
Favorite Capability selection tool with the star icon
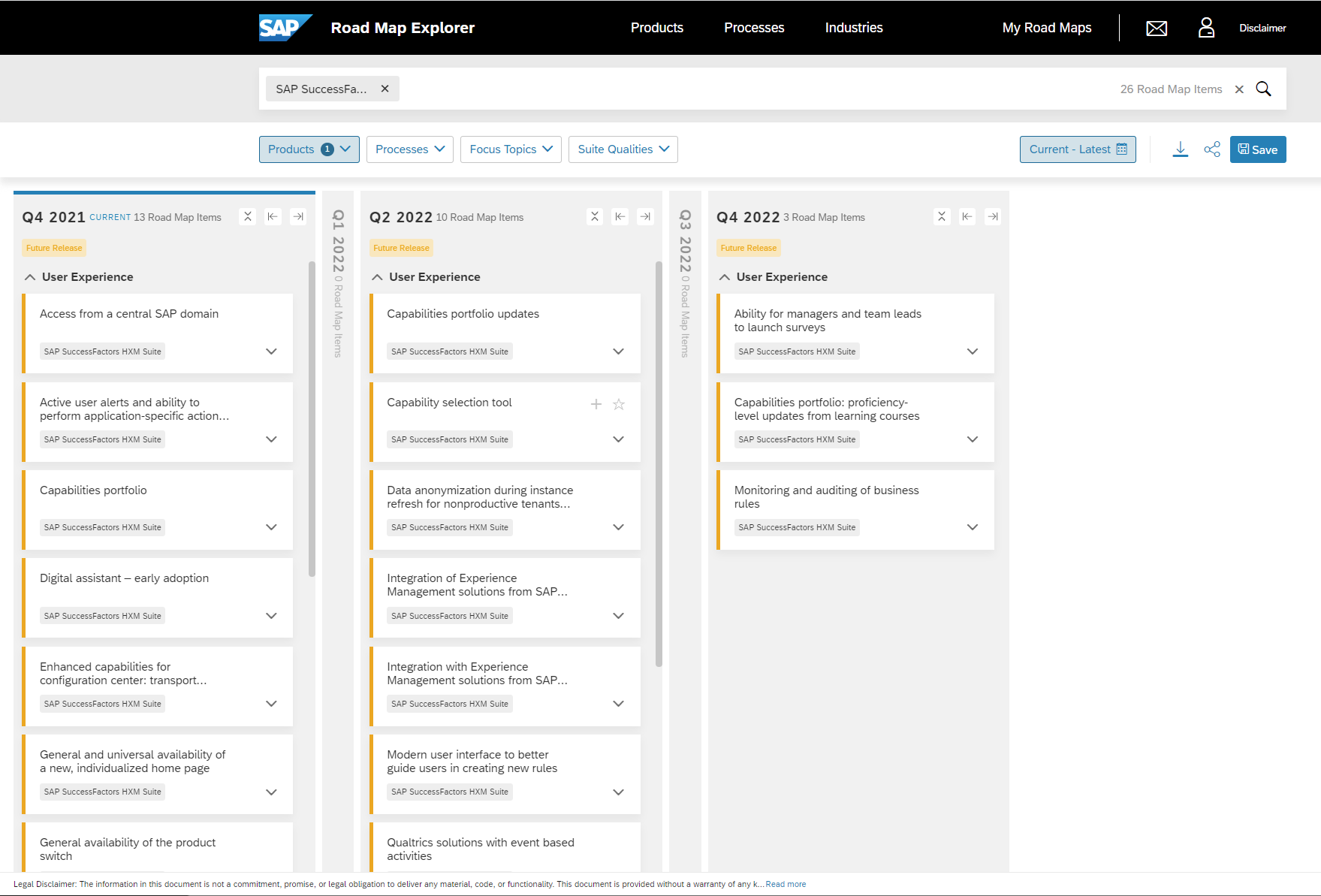tap(618, 403)
